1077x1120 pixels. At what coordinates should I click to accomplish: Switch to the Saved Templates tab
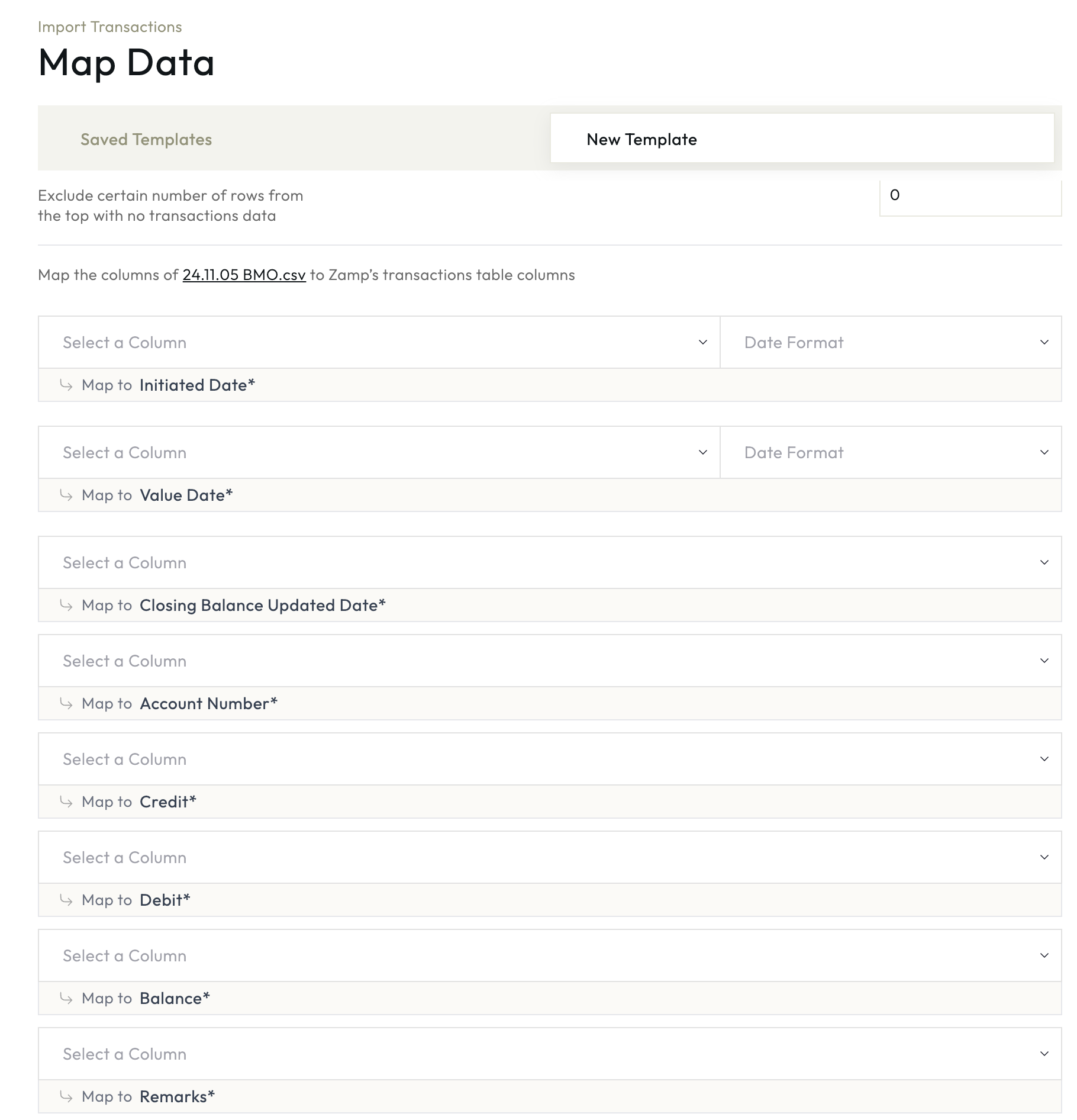point(146,140)
